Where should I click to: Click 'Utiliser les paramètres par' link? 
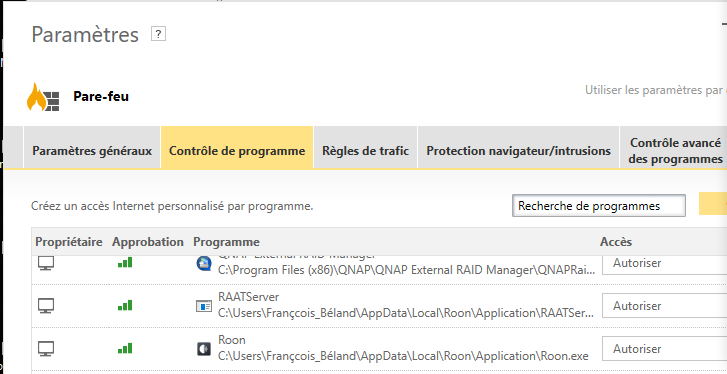tap(656, 90)
